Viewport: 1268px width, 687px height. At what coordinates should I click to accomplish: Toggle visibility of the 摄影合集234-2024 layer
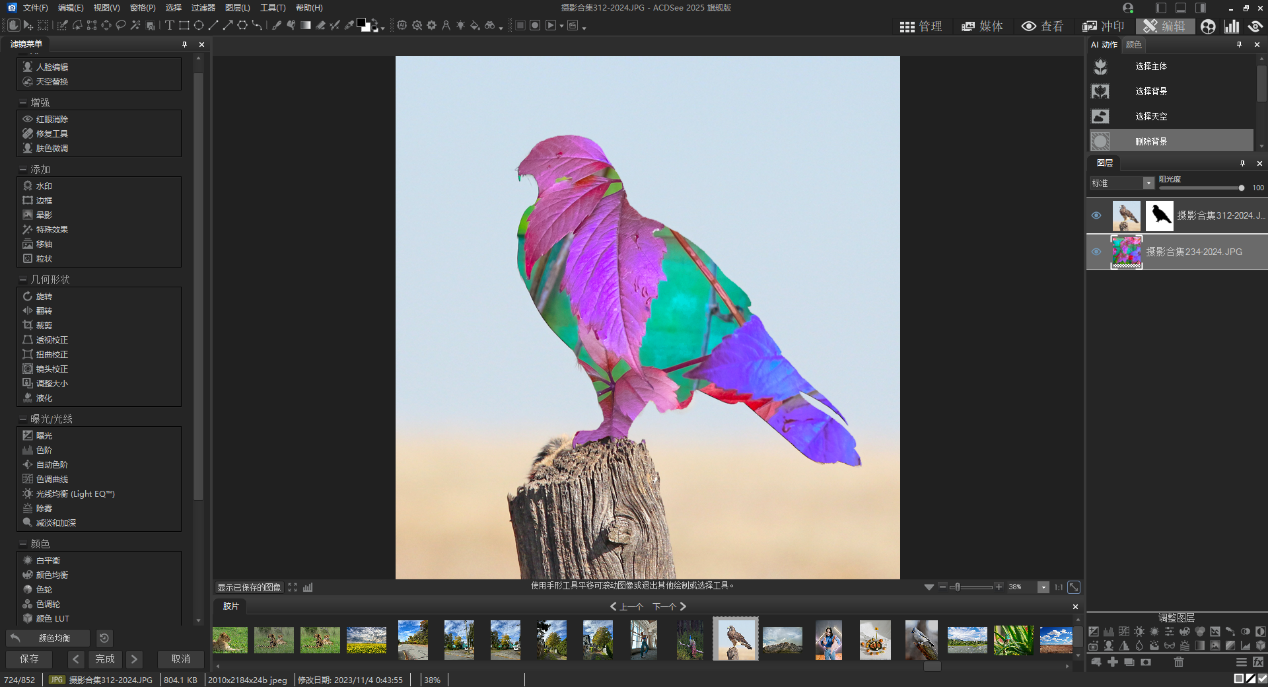click(1096, 252)
